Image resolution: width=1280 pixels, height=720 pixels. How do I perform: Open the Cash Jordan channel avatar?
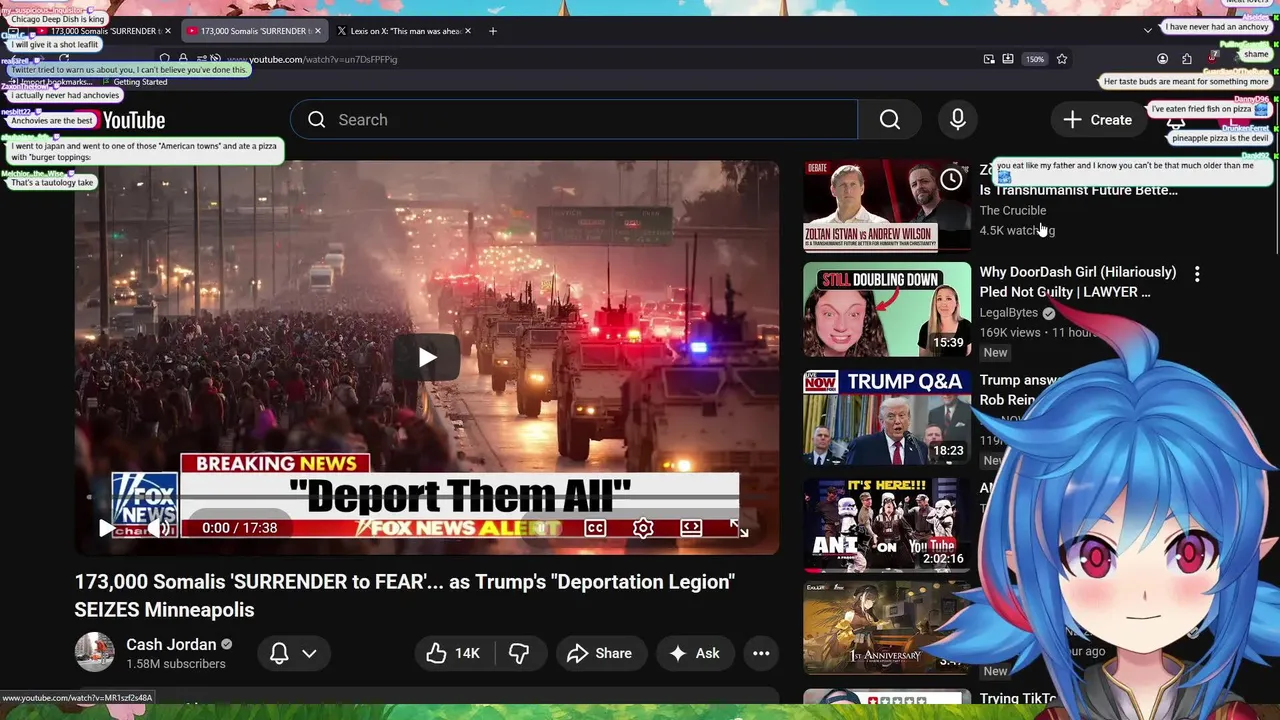94,652
